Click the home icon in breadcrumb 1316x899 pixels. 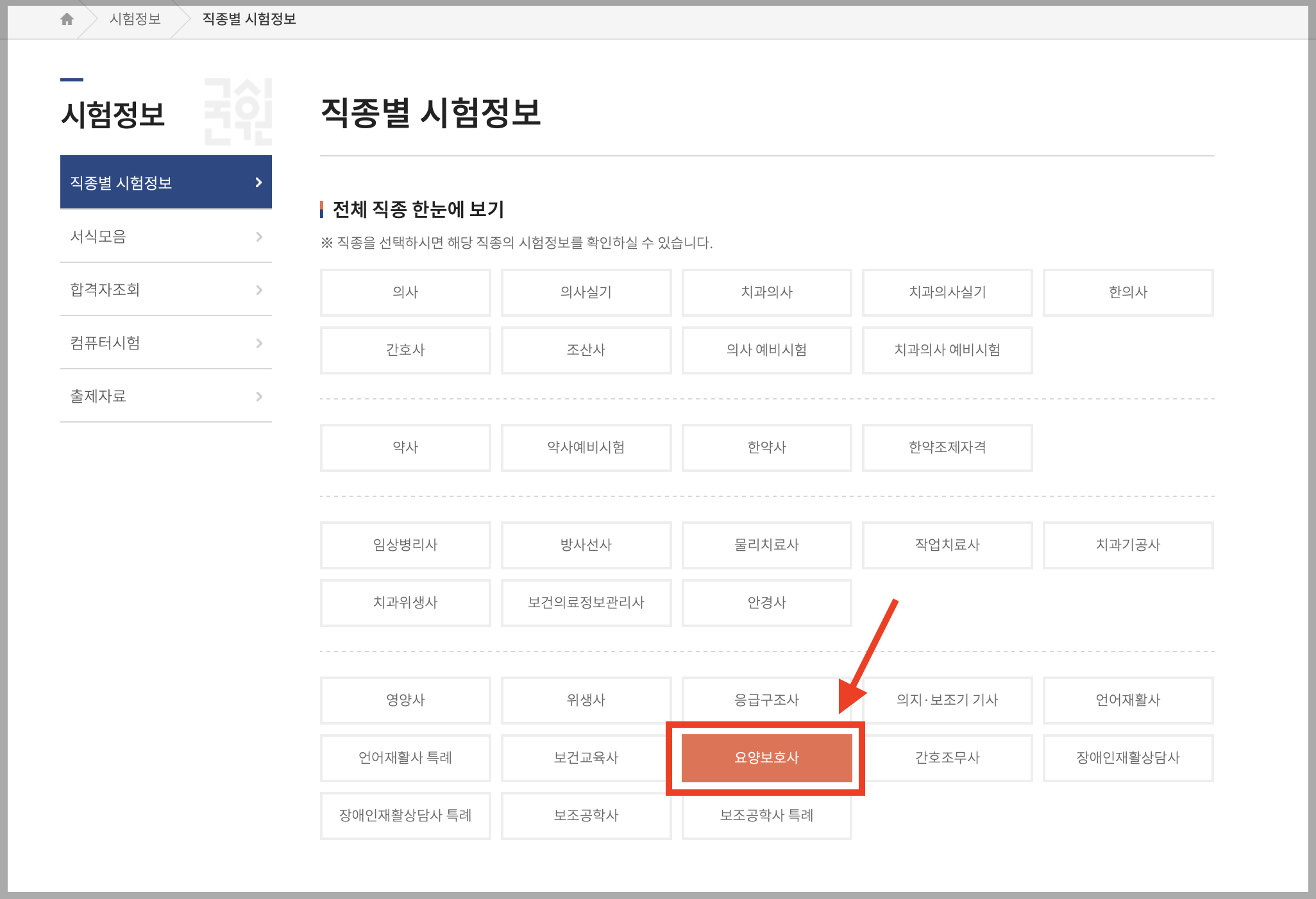pyautogui.click(x=67, y=19)
